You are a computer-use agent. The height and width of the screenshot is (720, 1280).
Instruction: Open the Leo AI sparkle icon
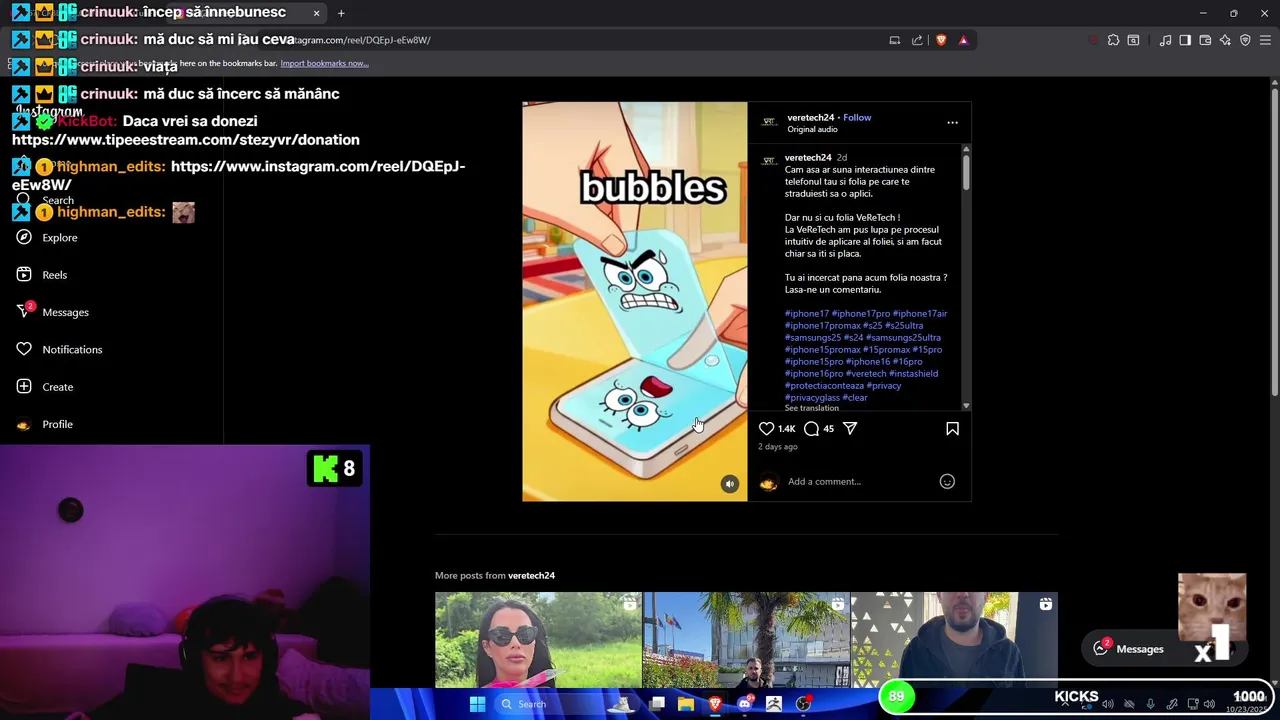pyautogui.click(x=1225, y=40)
